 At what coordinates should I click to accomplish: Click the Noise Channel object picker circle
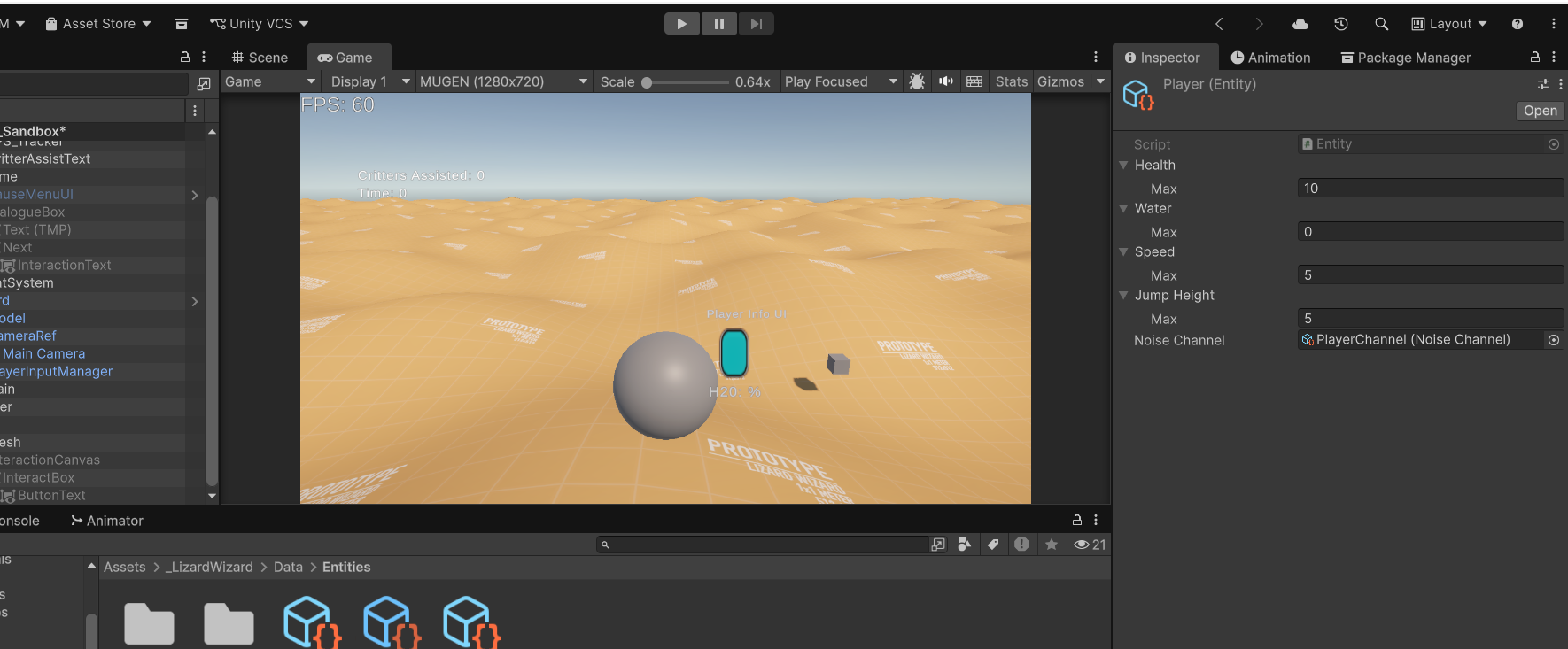(1554, 340)
